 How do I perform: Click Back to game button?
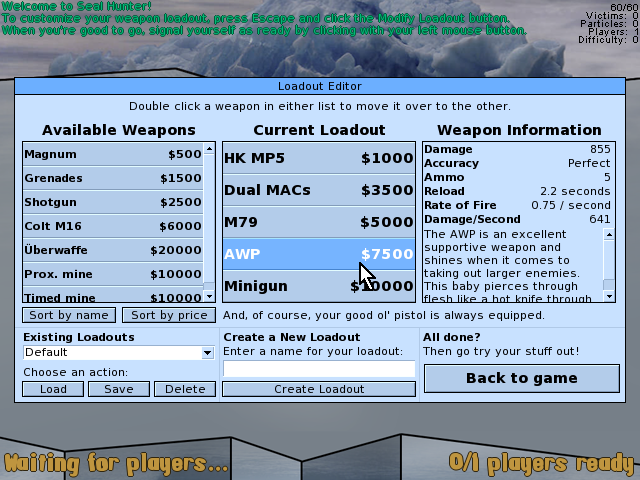[x=522, y=378]
